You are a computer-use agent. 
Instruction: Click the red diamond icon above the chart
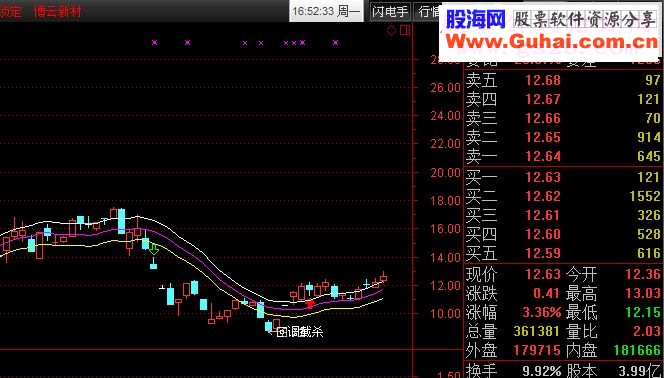click(x=391, y=30)
